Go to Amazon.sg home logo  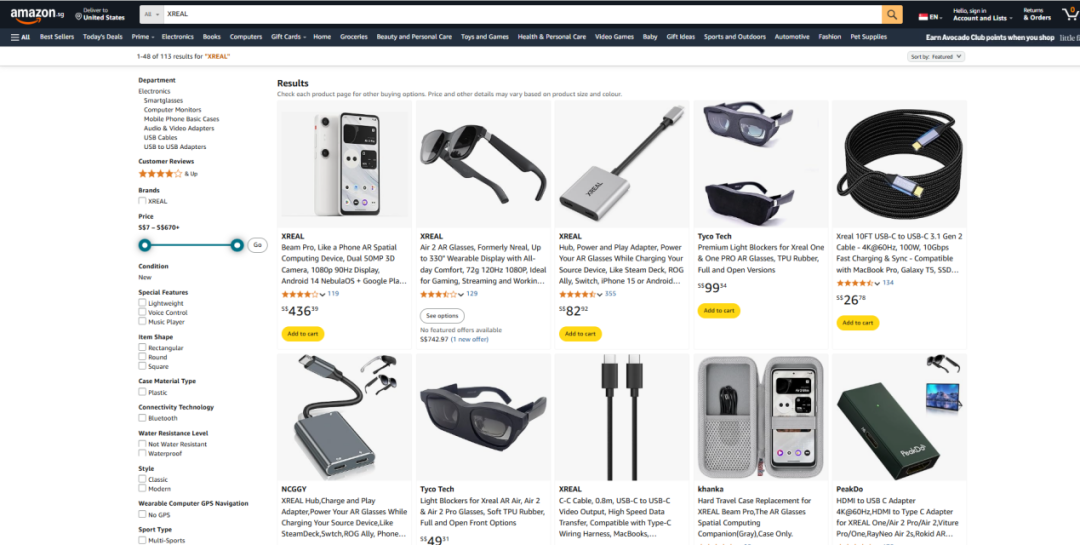coord(37,14)
